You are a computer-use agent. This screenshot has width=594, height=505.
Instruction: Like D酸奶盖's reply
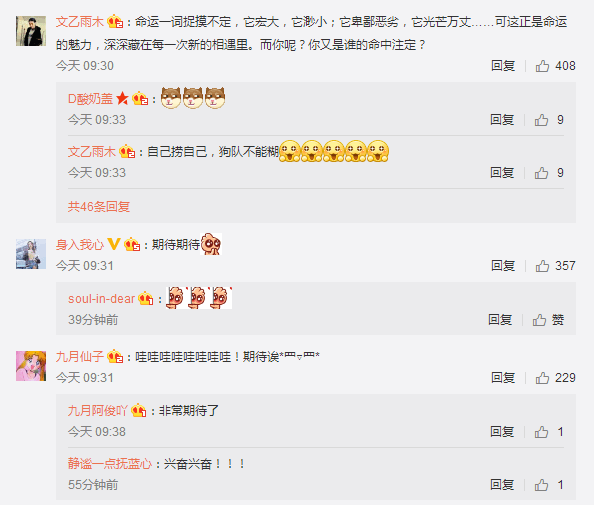(x=549, y=120)
